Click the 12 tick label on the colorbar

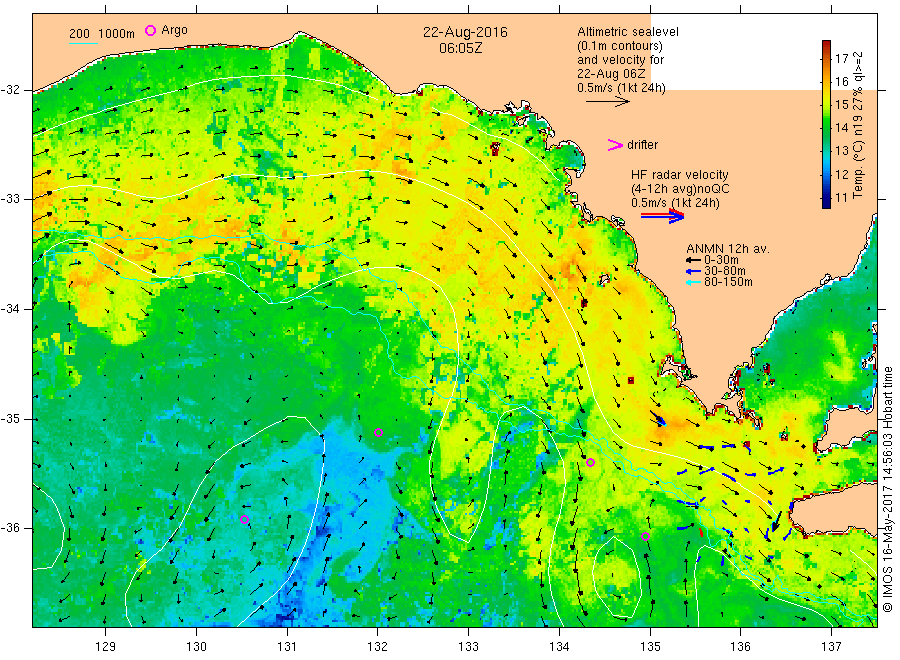841,174
